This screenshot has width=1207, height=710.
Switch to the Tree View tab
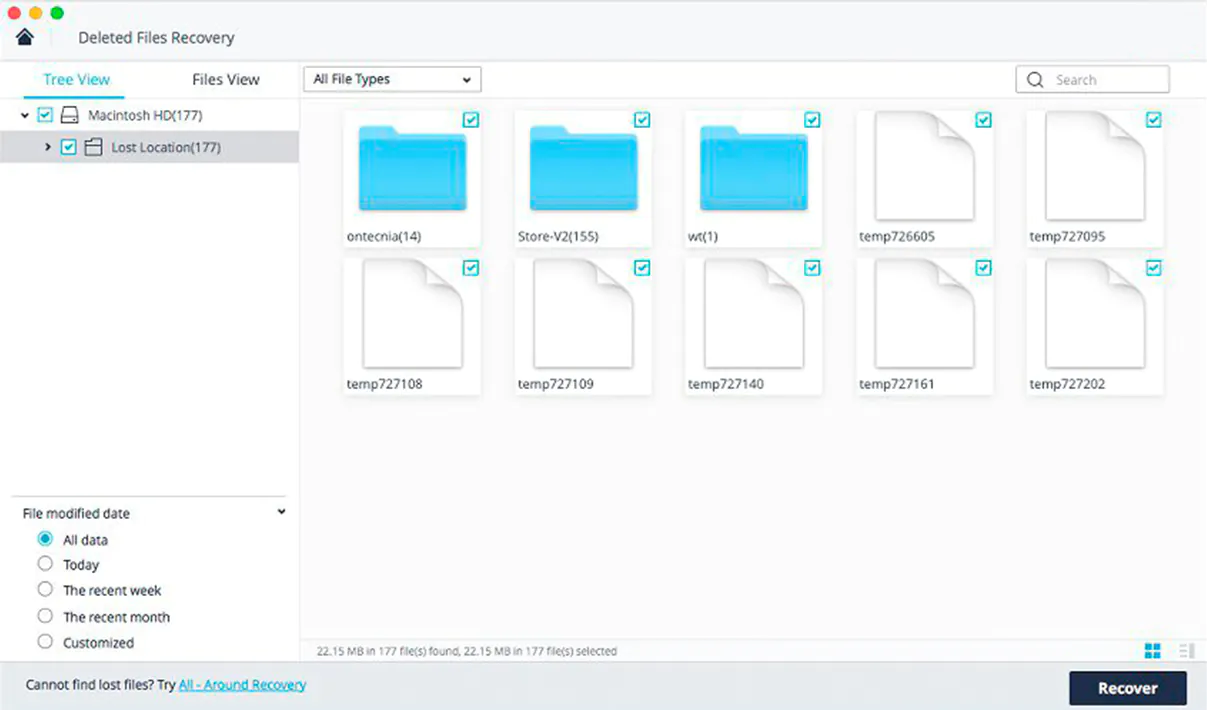[x=76, y=79]
